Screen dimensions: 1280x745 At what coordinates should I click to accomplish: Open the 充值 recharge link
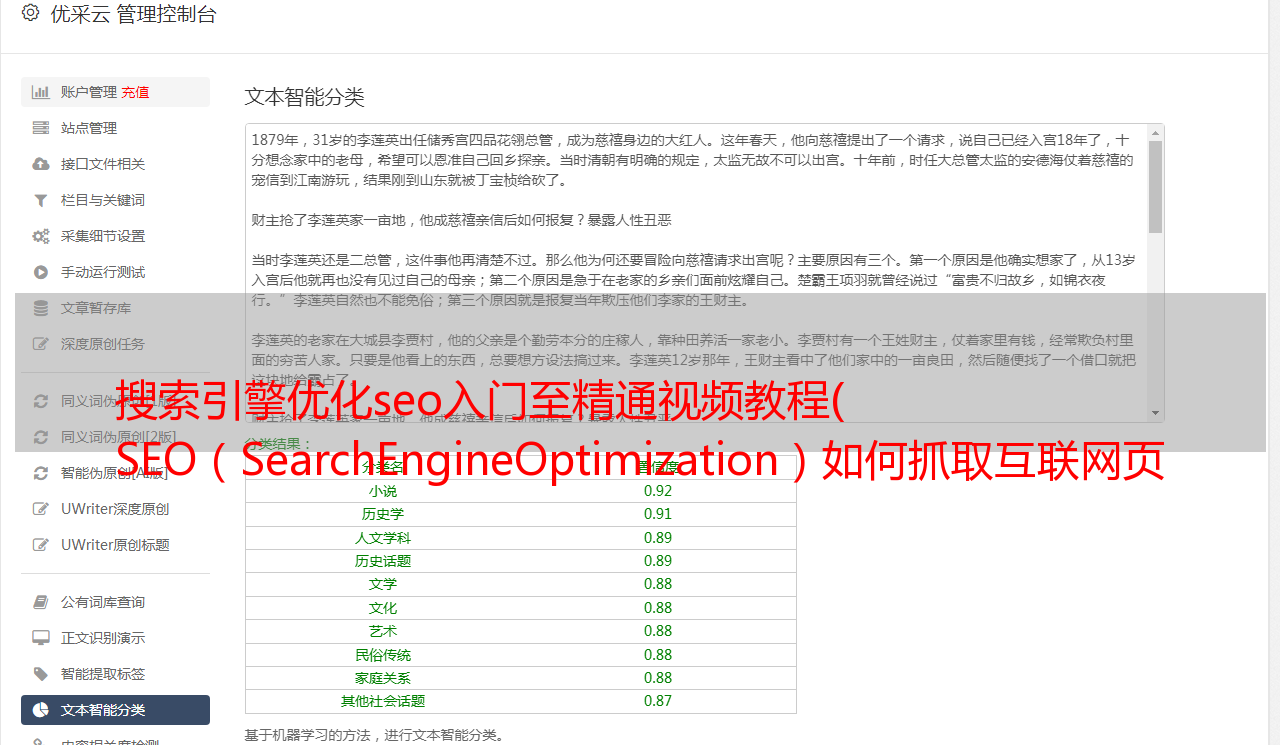(x=135, y=92)
